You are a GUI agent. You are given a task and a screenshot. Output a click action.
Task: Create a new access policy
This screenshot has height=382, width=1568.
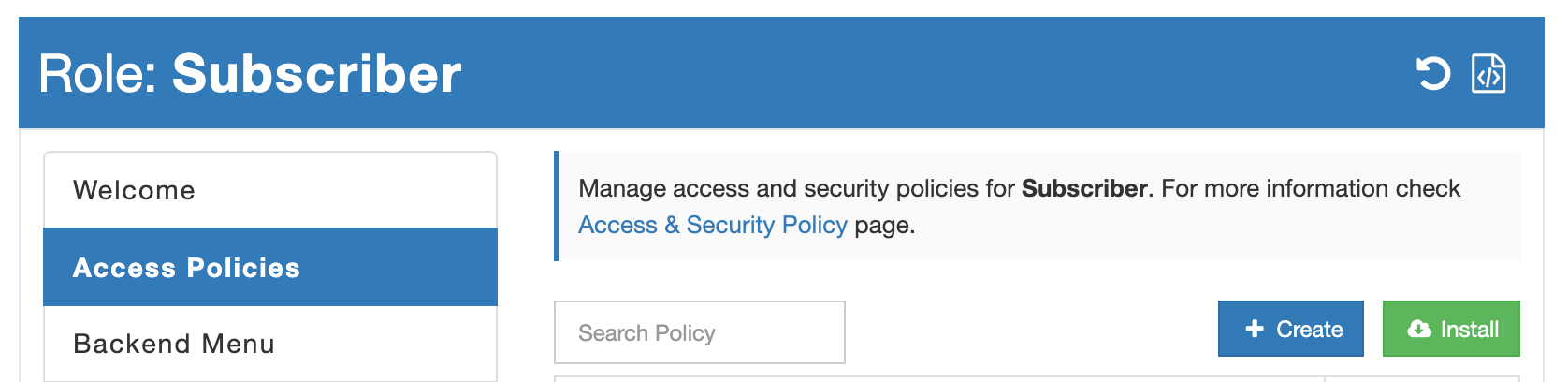(x=1290, y=329)
